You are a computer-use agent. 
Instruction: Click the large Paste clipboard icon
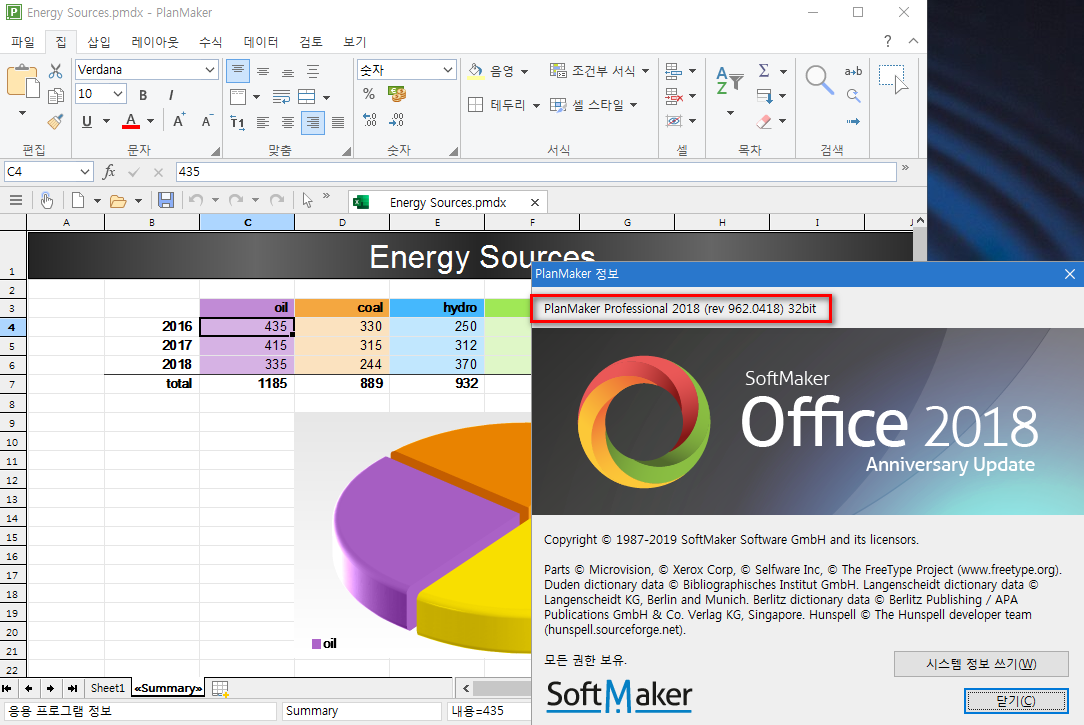23,81
